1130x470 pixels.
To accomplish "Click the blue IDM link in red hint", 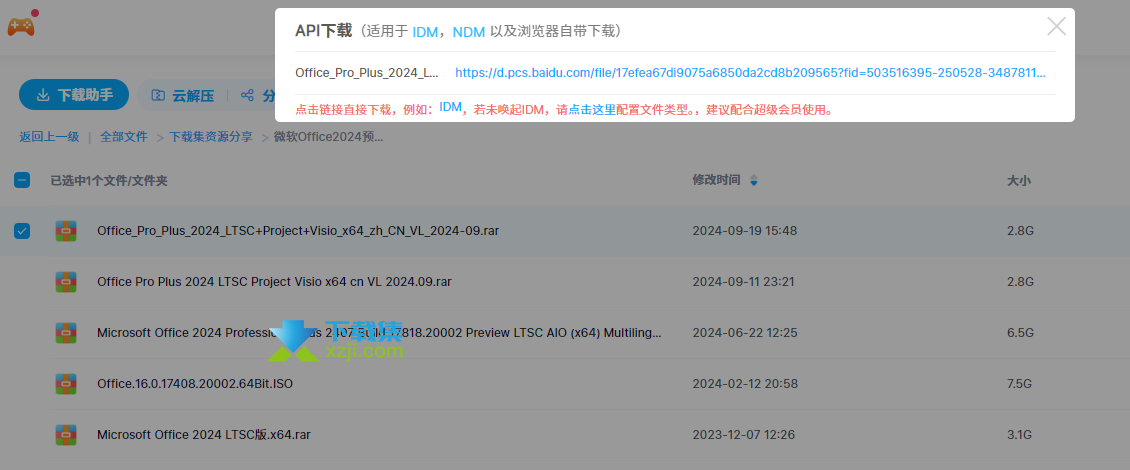I will [x=450, y=107].
